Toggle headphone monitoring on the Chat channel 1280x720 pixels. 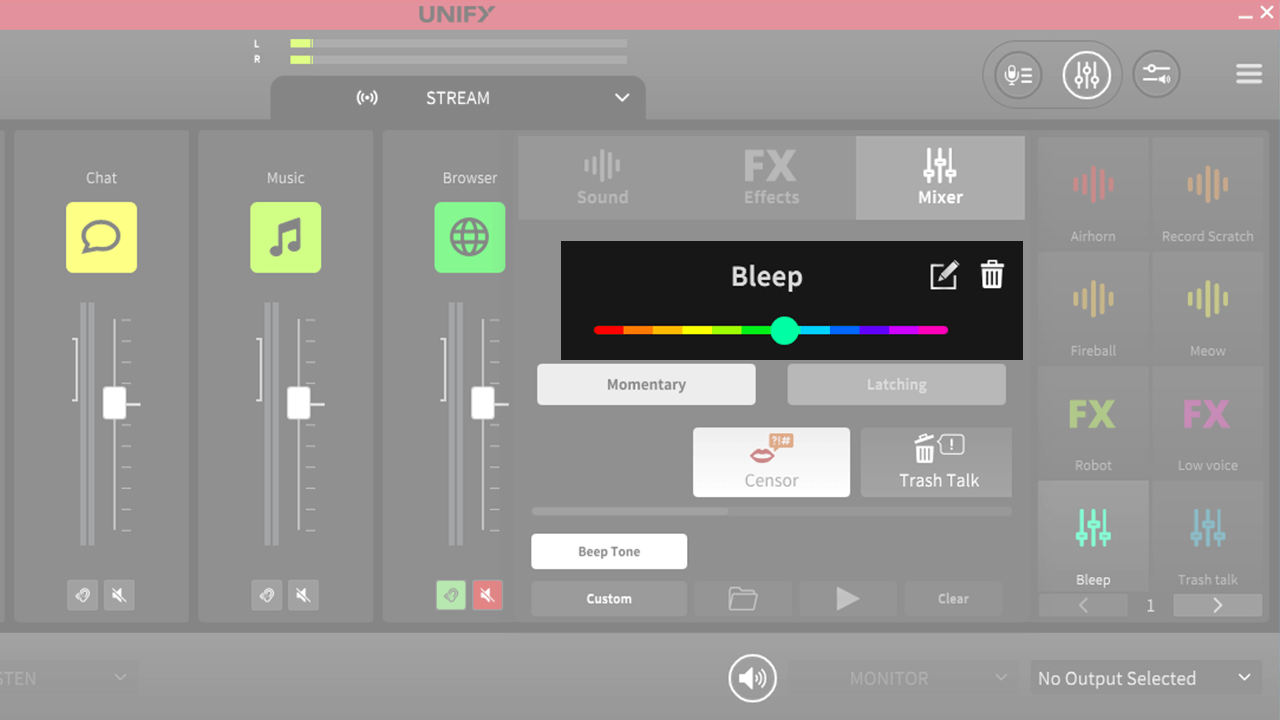pos(83,595)
